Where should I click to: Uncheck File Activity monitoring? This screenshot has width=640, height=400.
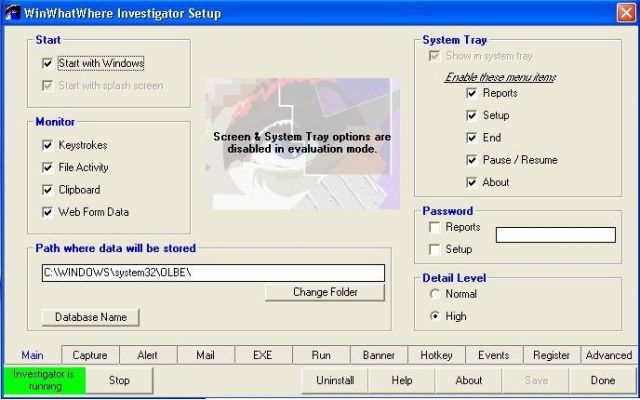point(47,167)
